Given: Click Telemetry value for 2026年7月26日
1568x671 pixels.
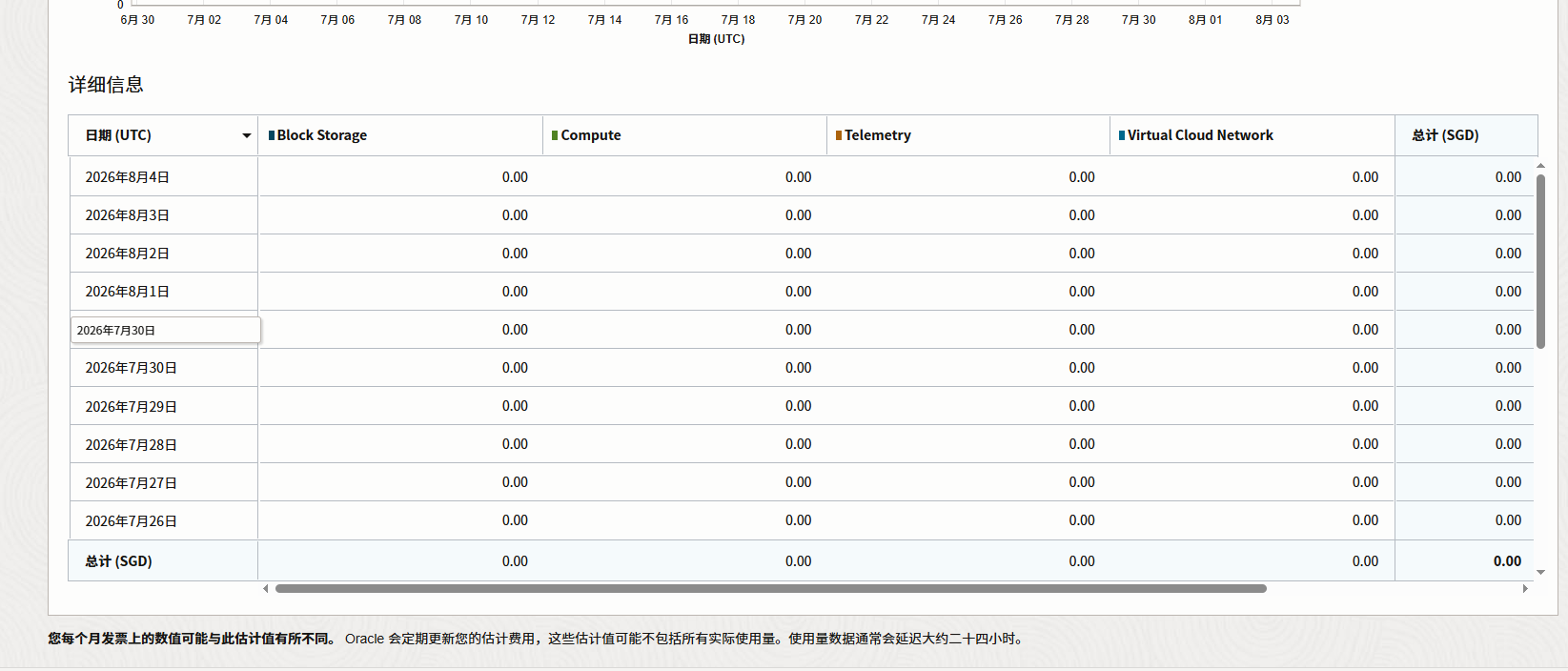Looking at the screenshot, I should click(1082, 520).
